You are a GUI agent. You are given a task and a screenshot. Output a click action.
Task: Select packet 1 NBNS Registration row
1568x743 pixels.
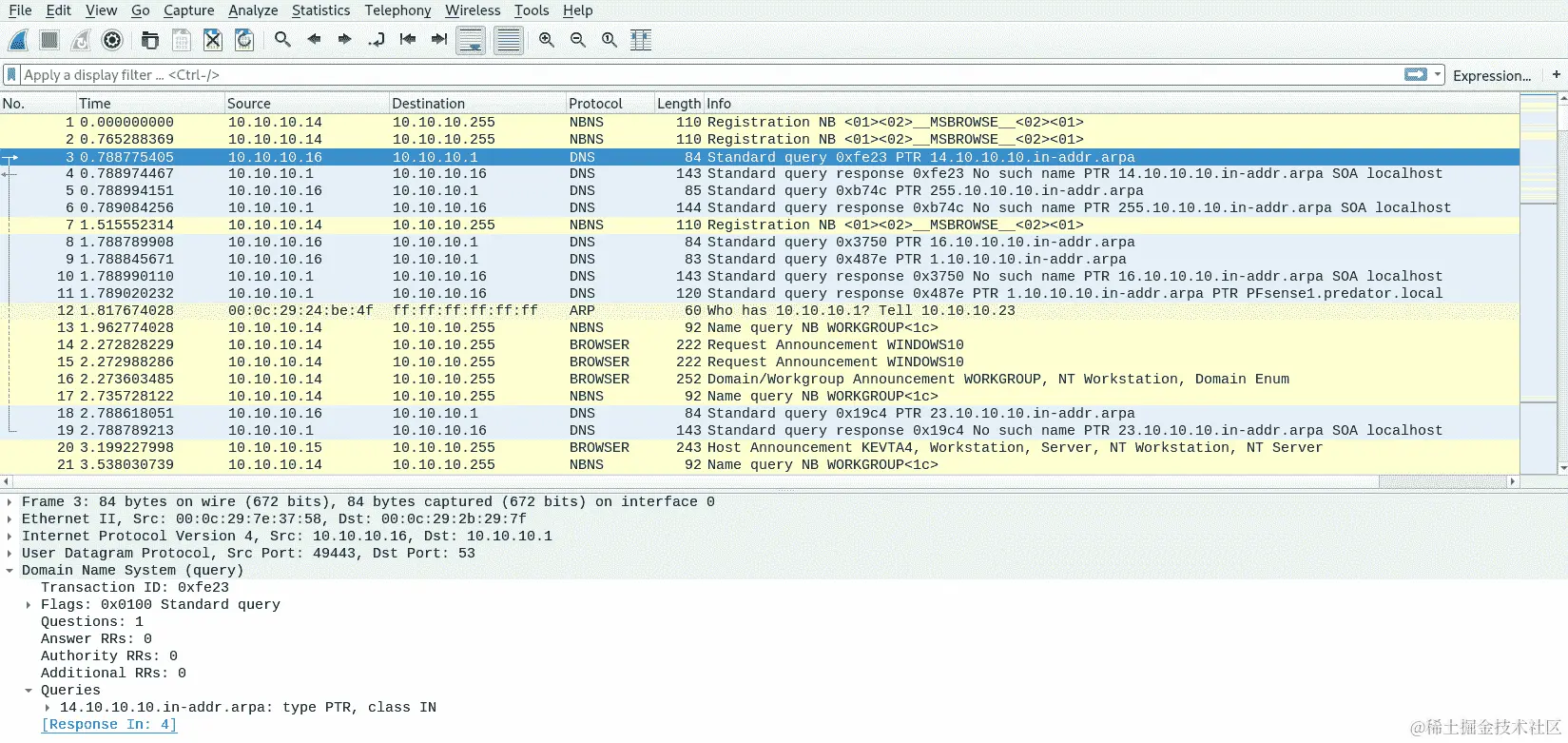760,123
